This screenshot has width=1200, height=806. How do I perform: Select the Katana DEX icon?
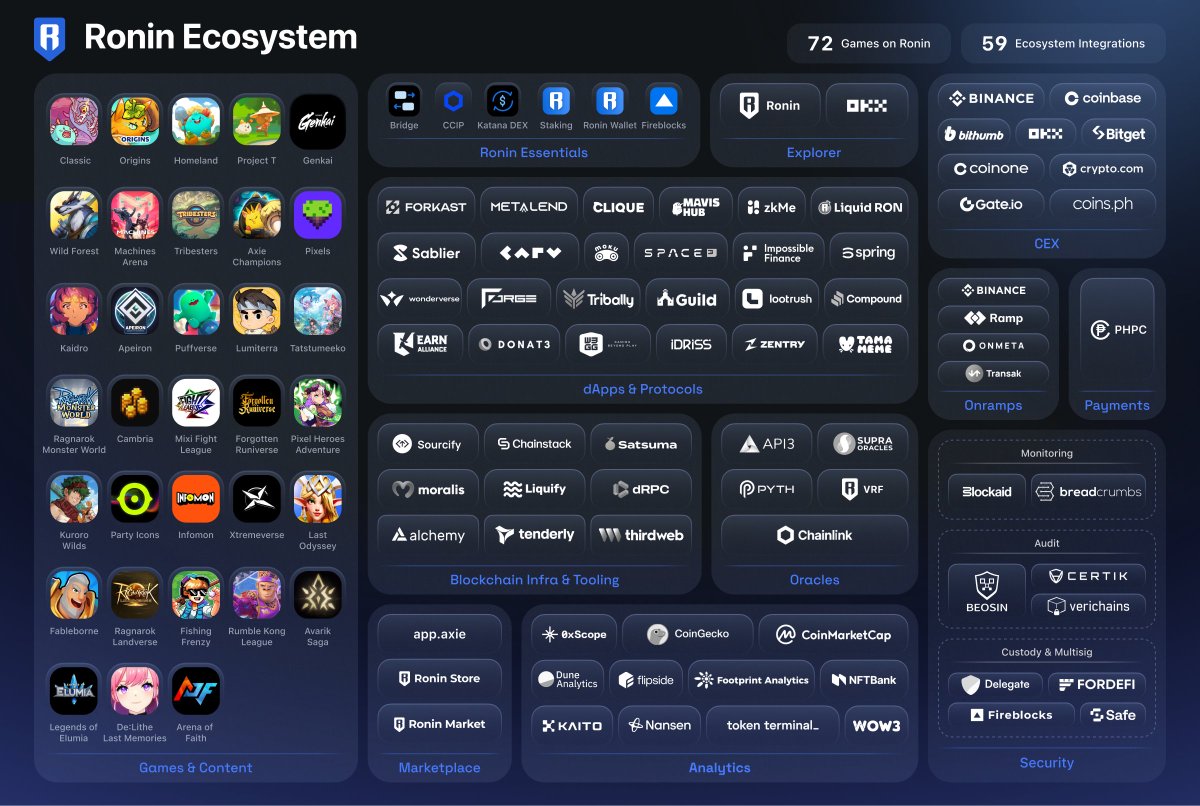(502, 100)
